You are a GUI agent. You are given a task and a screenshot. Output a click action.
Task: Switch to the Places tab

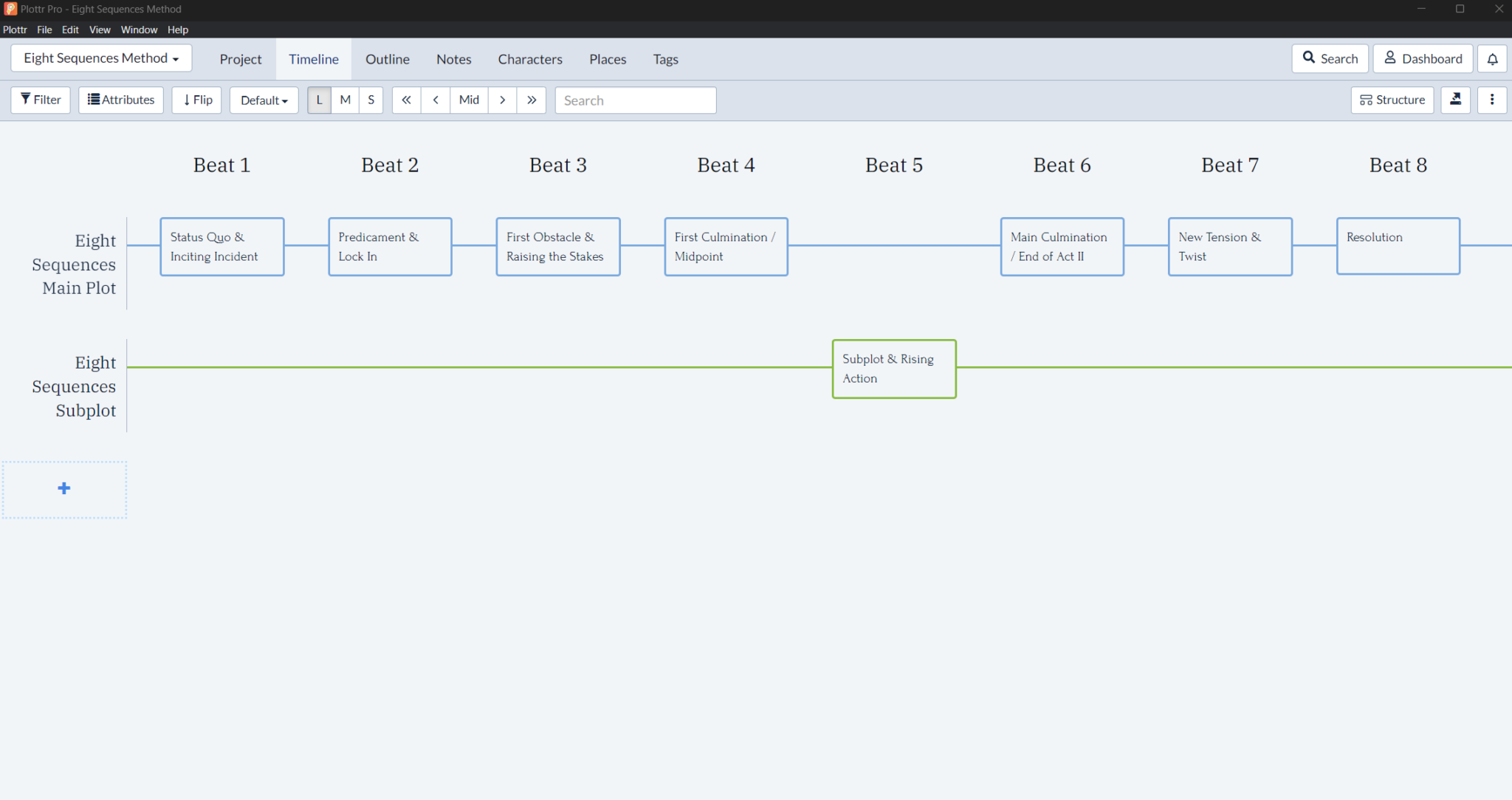(x=608, y=59)
